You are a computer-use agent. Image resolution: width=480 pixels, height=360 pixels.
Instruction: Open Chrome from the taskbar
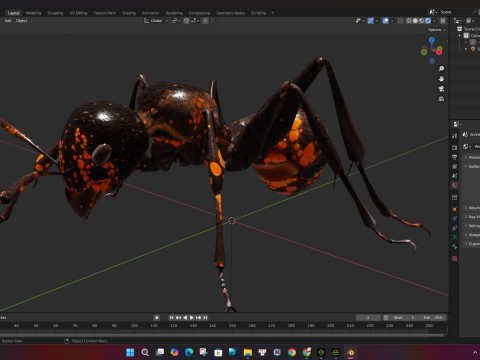coord(292,352)
